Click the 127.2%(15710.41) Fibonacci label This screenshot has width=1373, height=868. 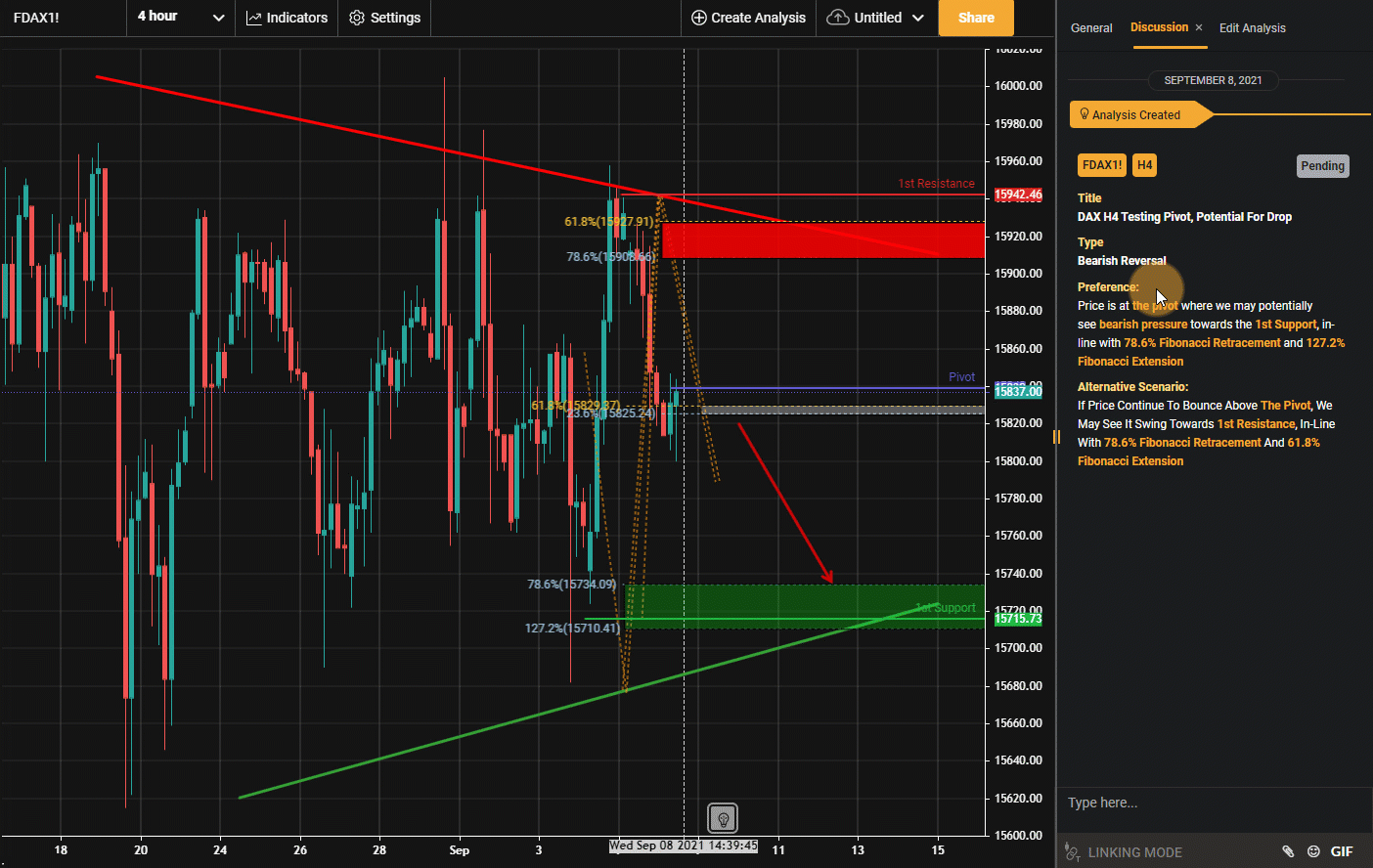click(x=572, y=628)
